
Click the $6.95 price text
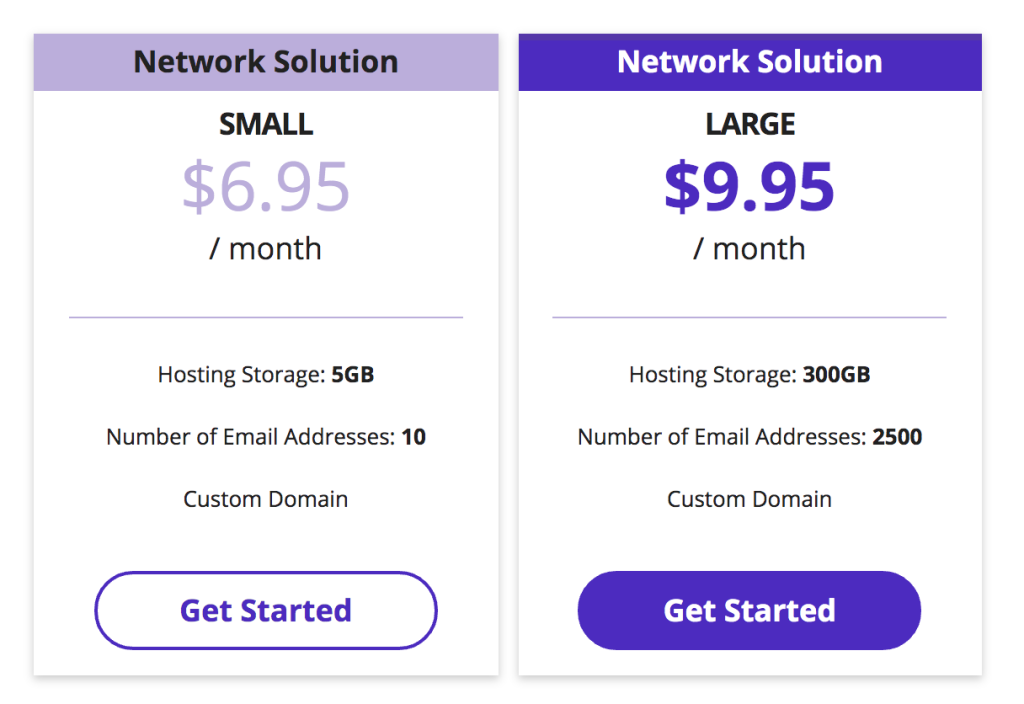coord(266,187)
